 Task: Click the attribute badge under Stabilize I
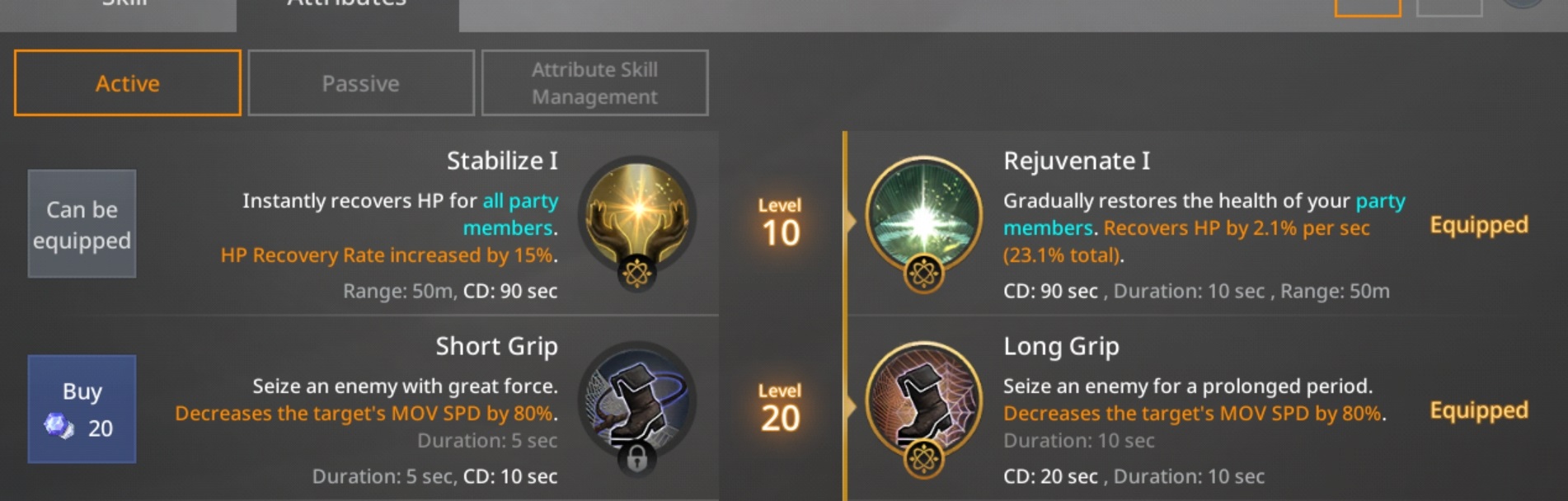point(636,274)
